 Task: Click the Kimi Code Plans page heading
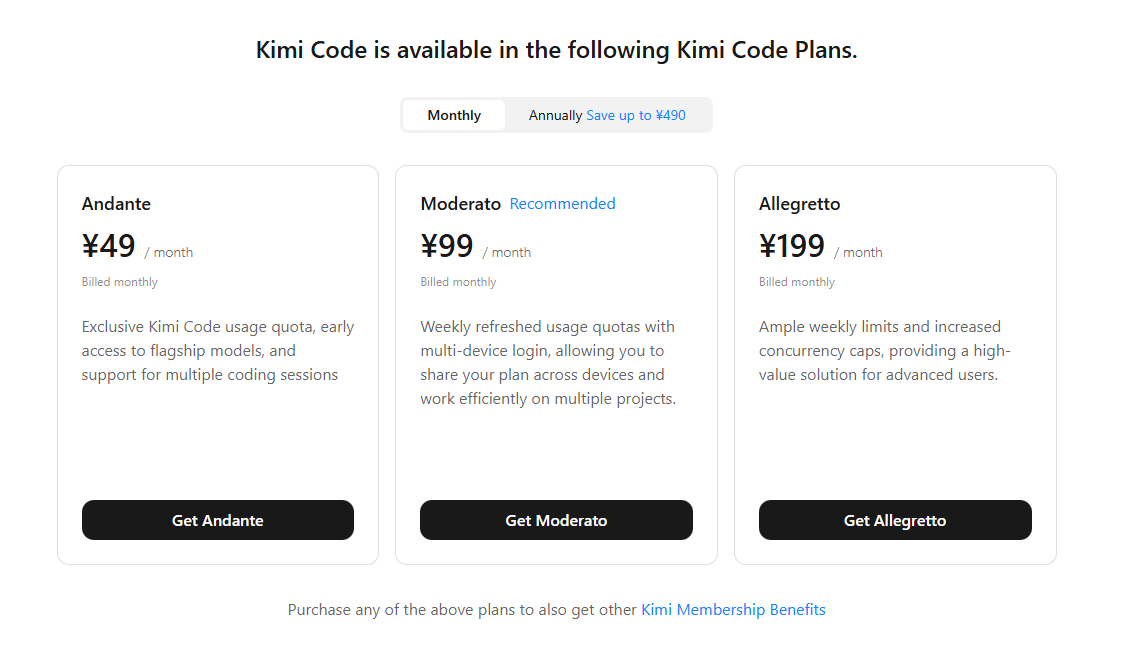556,50
